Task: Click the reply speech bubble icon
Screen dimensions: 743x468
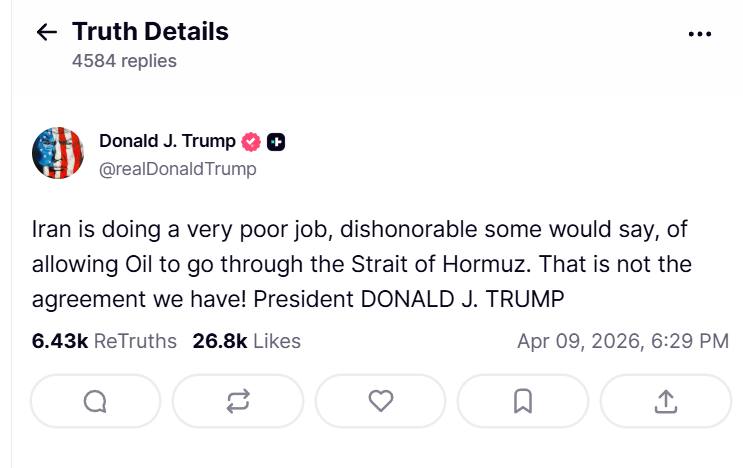Action: click(95, 401)
